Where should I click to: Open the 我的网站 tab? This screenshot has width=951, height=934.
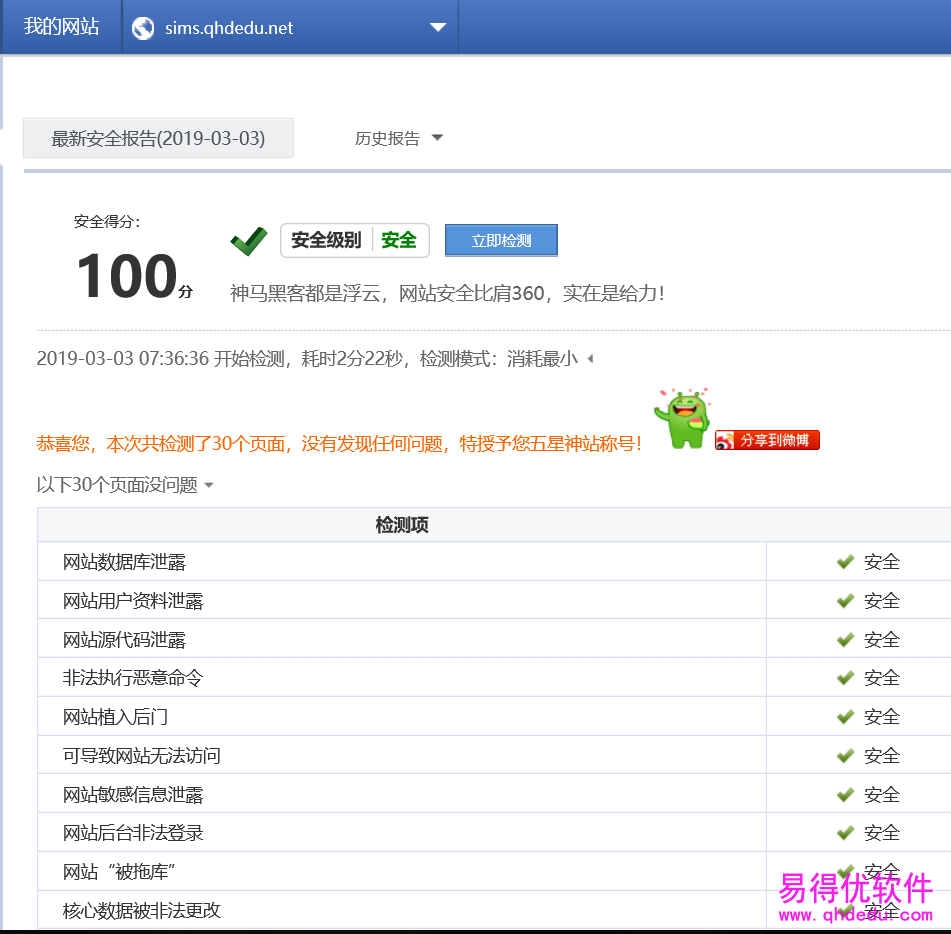point(61,27)
